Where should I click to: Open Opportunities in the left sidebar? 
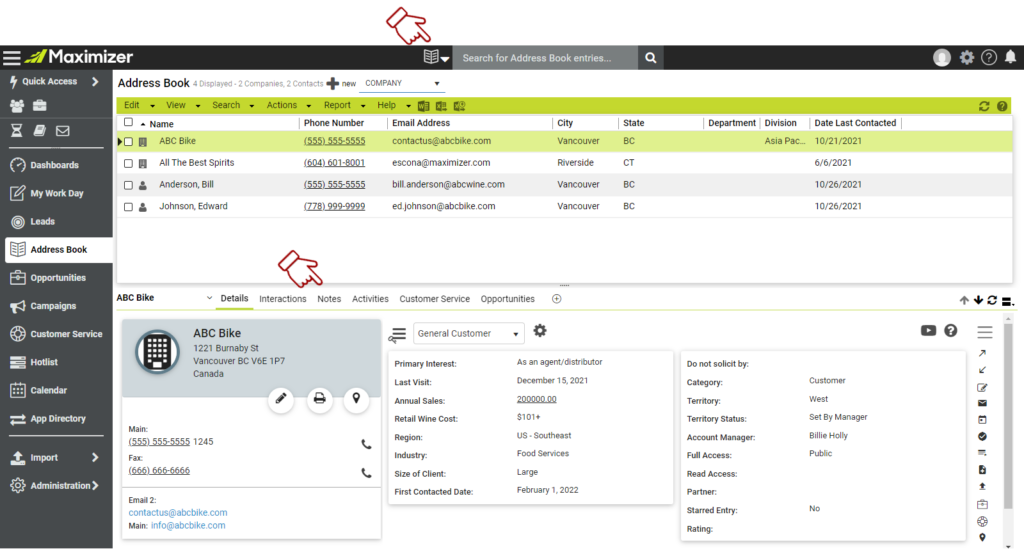[x=58, y=278]
